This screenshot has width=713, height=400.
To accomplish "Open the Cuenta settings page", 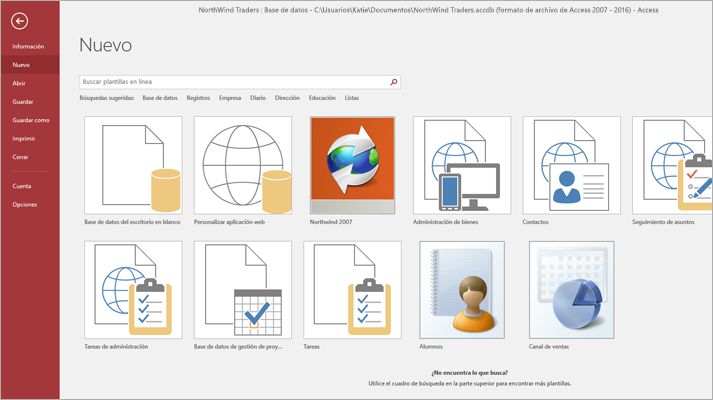I will [x=22, y=186].
